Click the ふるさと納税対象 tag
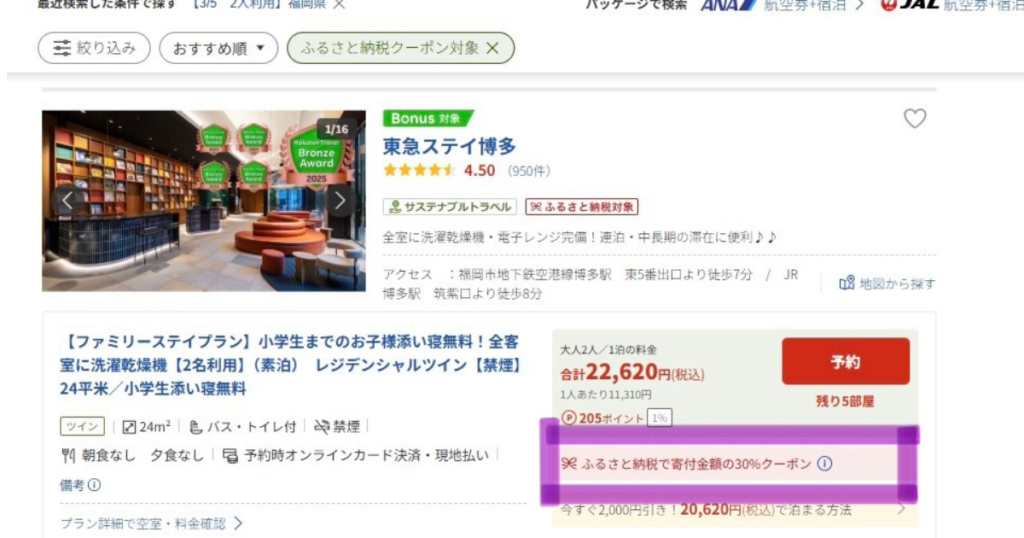1024x538 pixels. click(x=582, y=207)
